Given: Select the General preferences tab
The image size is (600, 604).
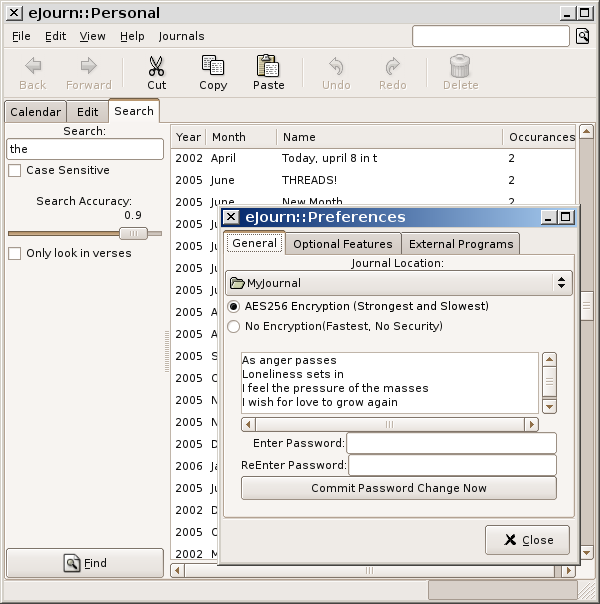Looking at the screenshot, I should (255, 243).
